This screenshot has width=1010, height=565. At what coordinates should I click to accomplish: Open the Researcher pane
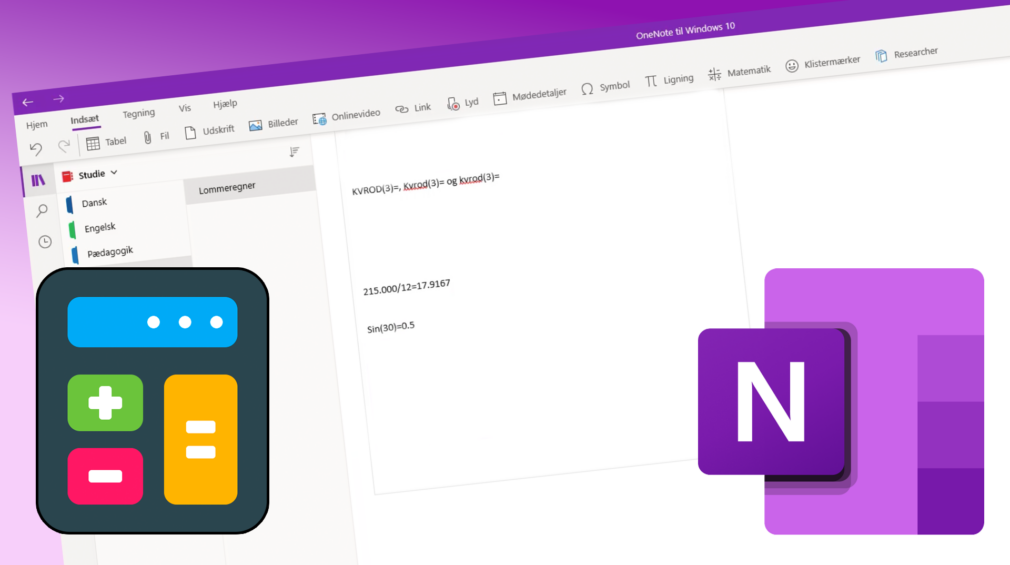906,54
